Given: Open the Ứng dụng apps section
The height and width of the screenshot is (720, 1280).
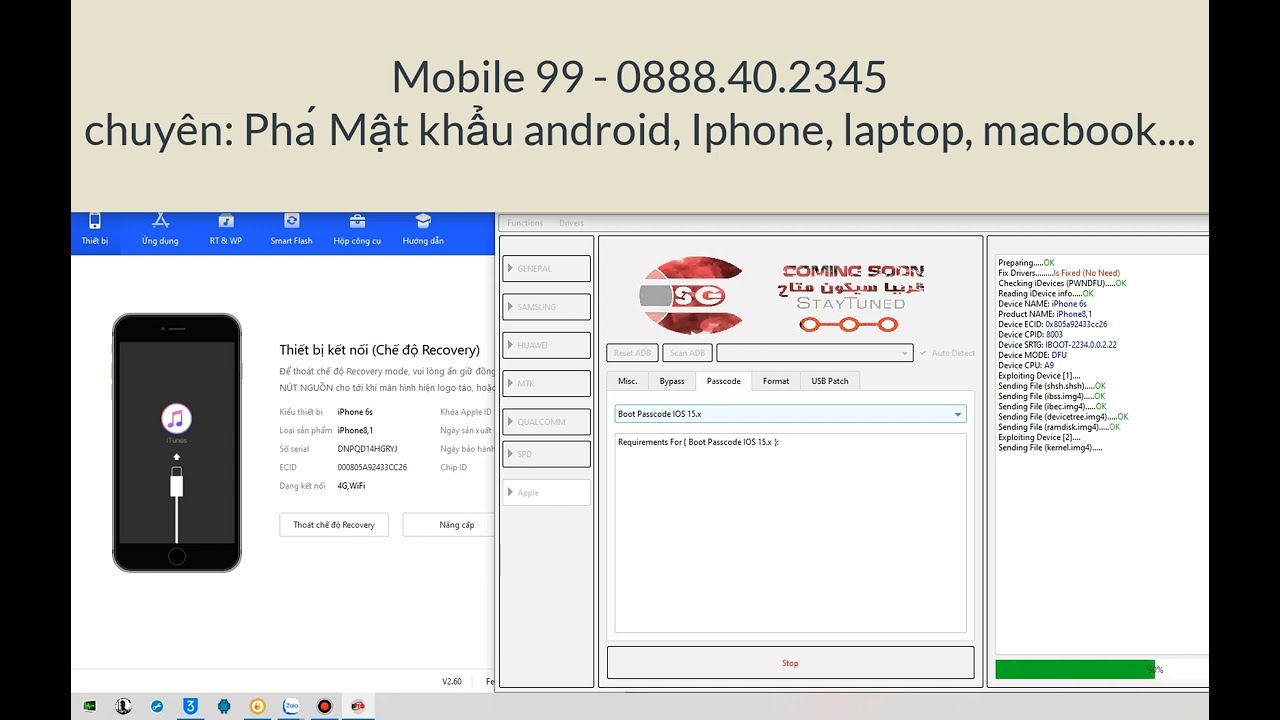Looking at the screenshot, I should [x=160, y=229].
